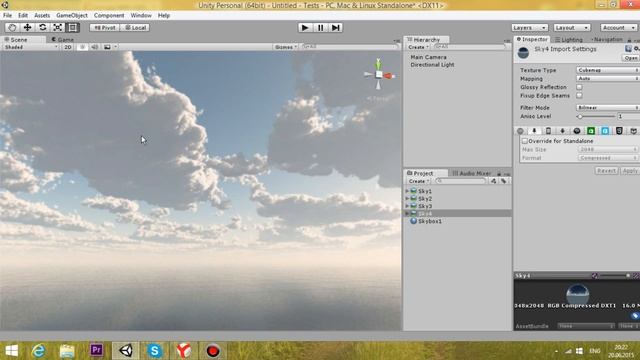Select the Rotate tool
This screenshot has height=360, width=640.
click(x=42, y=28)
